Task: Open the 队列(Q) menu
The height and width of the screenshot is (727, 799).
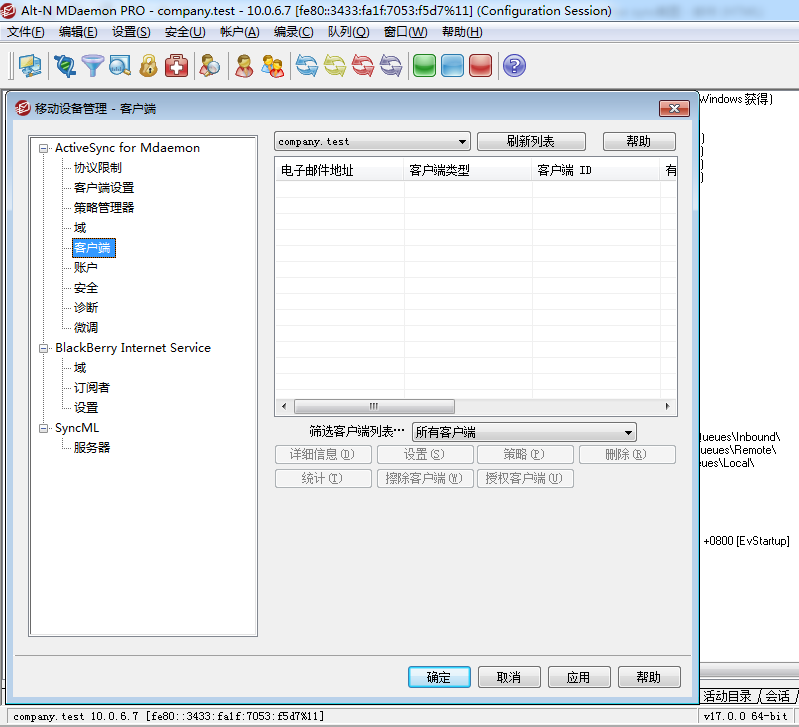Action: [x=347, y=32]
